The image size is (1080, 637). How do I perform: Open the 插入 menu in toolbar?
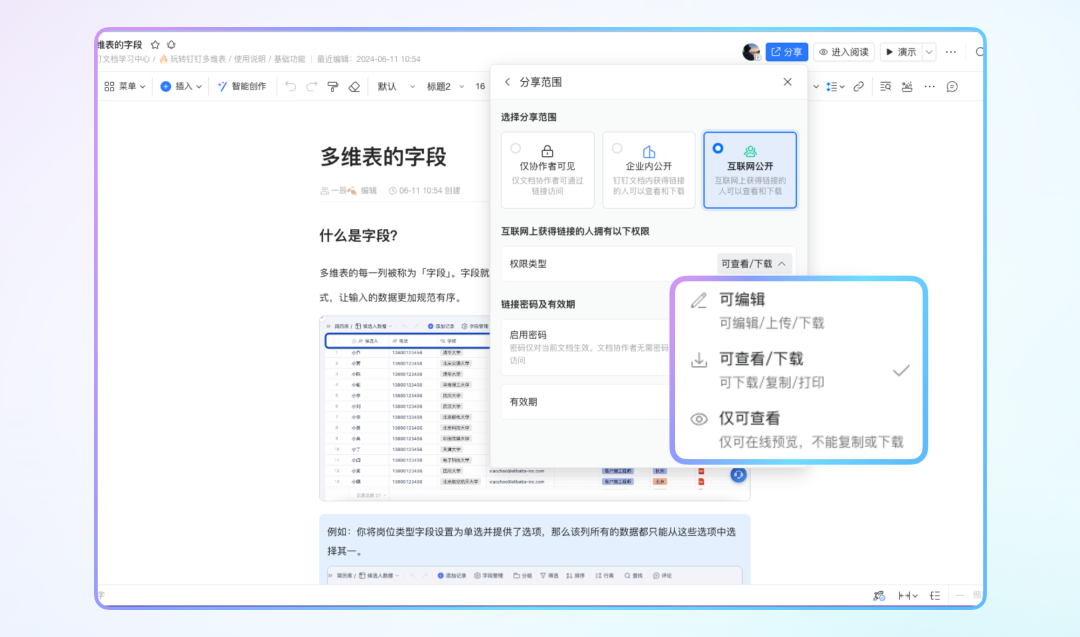tap(182, 87)
